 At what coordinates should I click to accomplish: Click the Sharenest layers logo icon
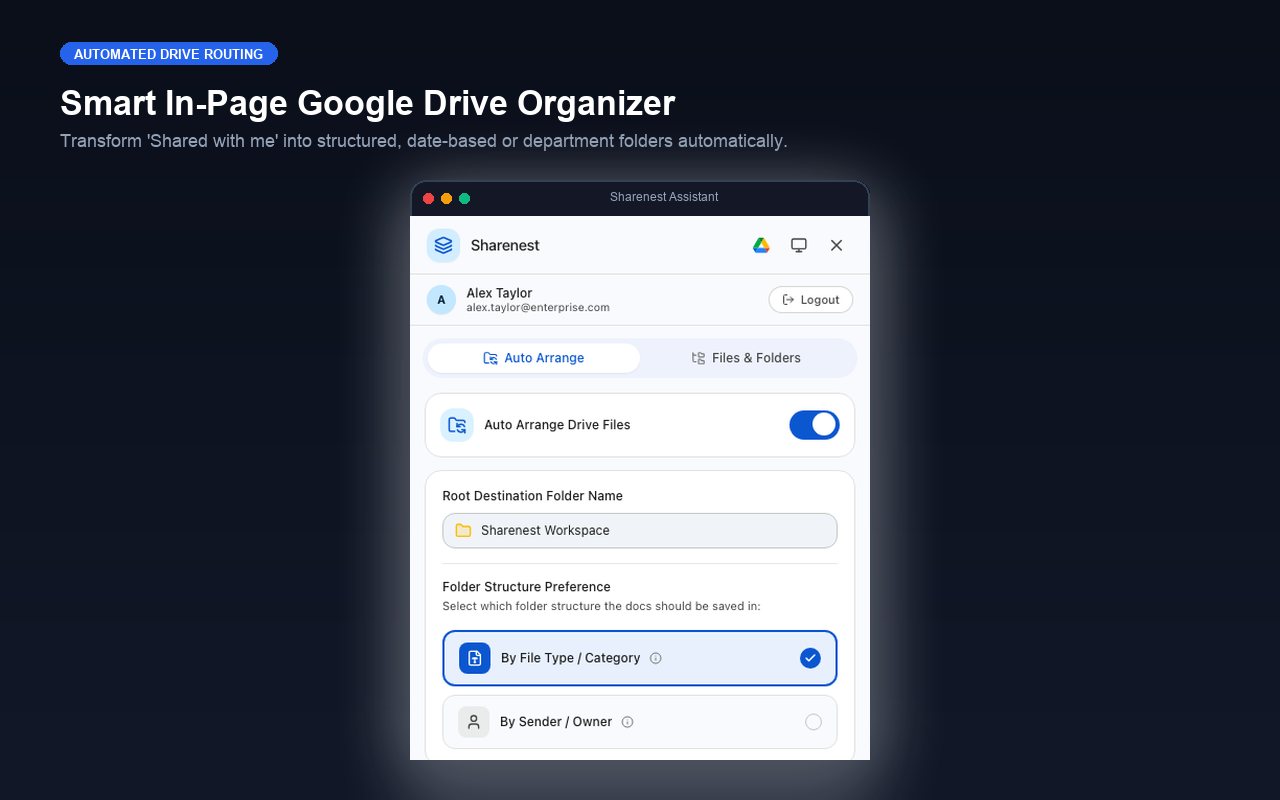(443, 245)
